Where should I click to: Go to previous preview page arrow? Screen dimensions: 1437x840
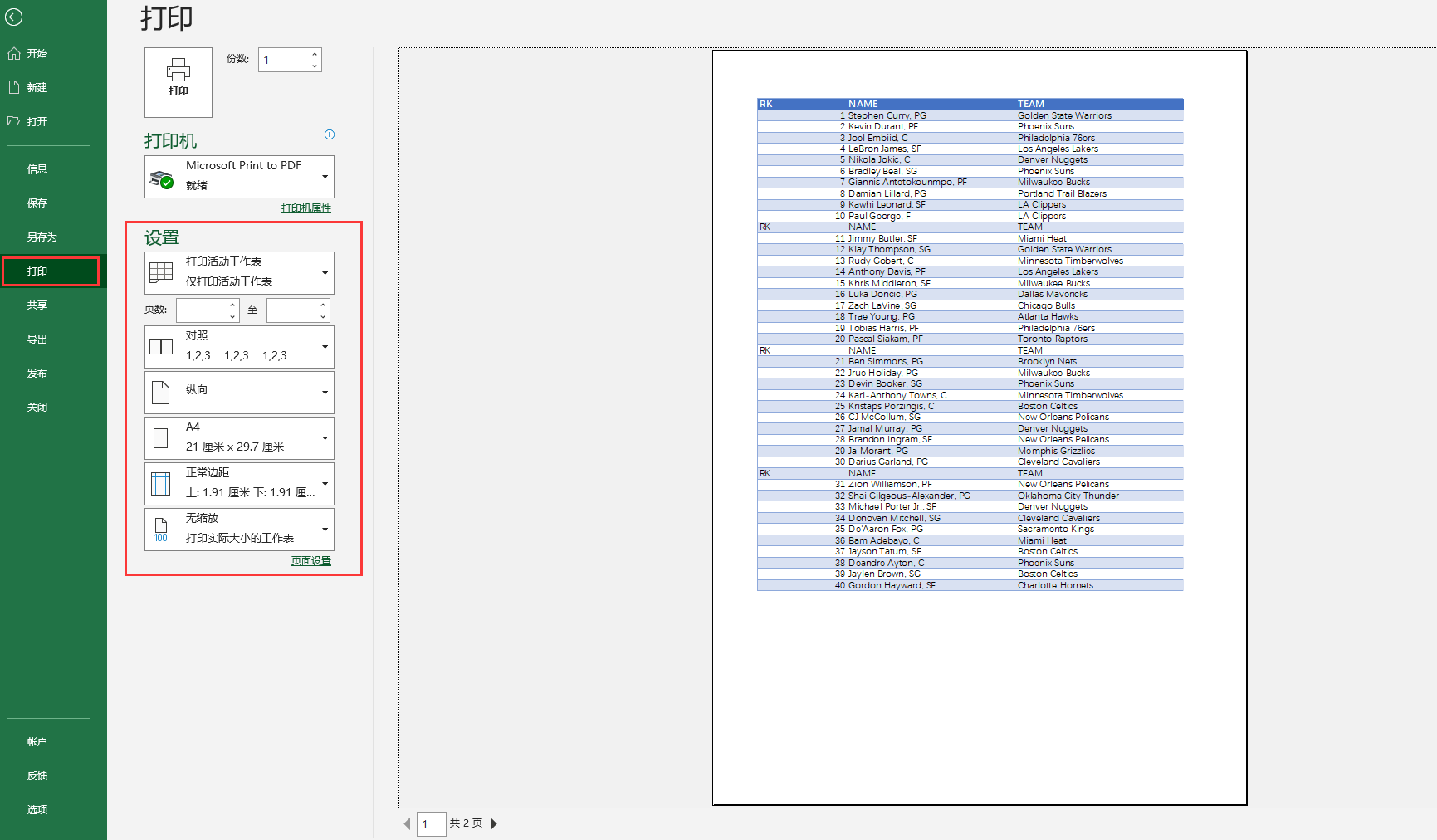point(407,823)
